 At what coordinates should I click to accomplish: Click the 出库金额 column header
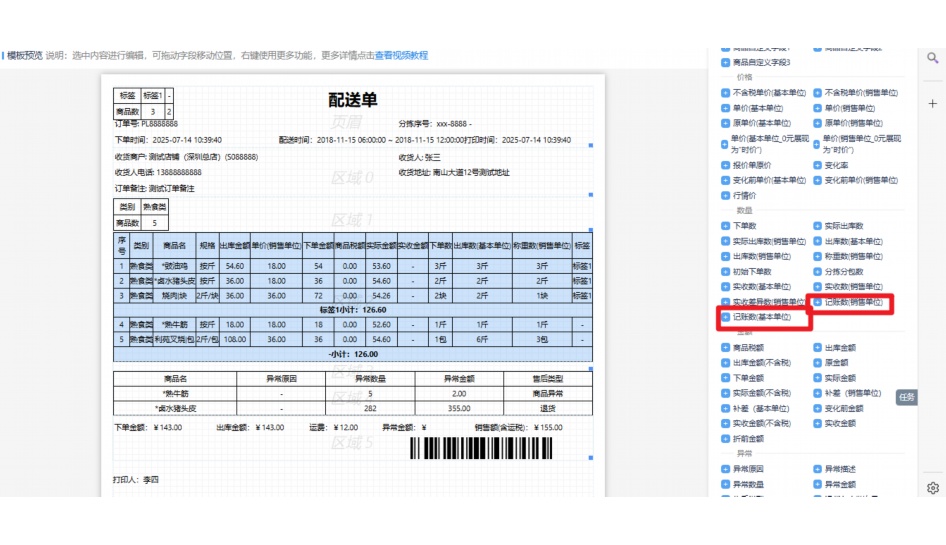pos(235,245)
